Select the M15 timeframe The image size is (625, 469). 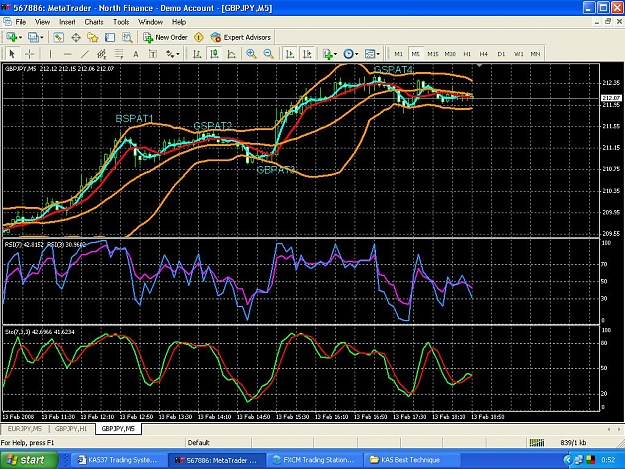(x=432, y=54)
